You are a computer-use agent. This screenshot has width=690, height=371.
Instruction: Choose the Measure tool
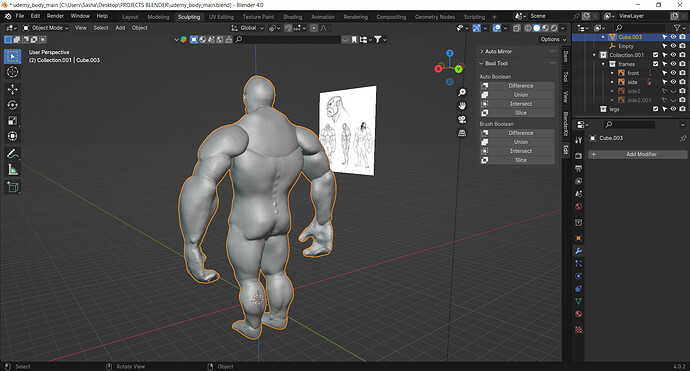point(12,170)
